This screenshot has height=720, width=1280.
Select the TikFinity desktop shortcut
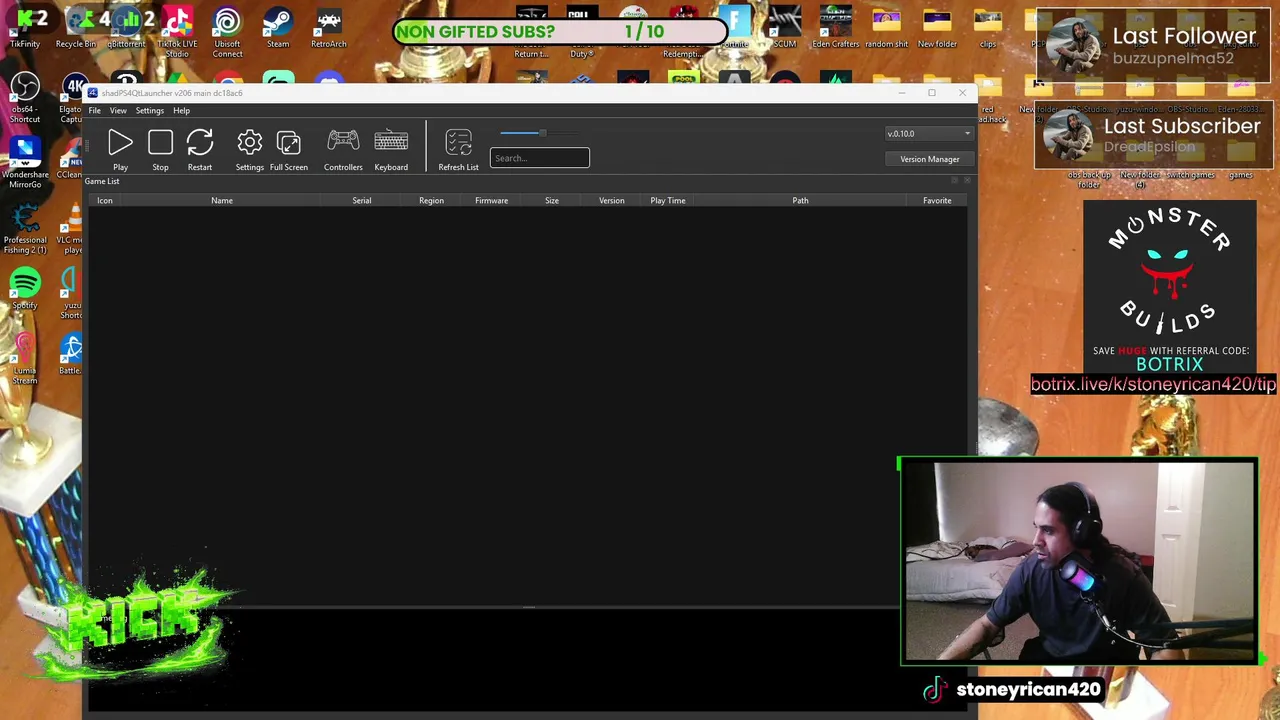[25, 28]
